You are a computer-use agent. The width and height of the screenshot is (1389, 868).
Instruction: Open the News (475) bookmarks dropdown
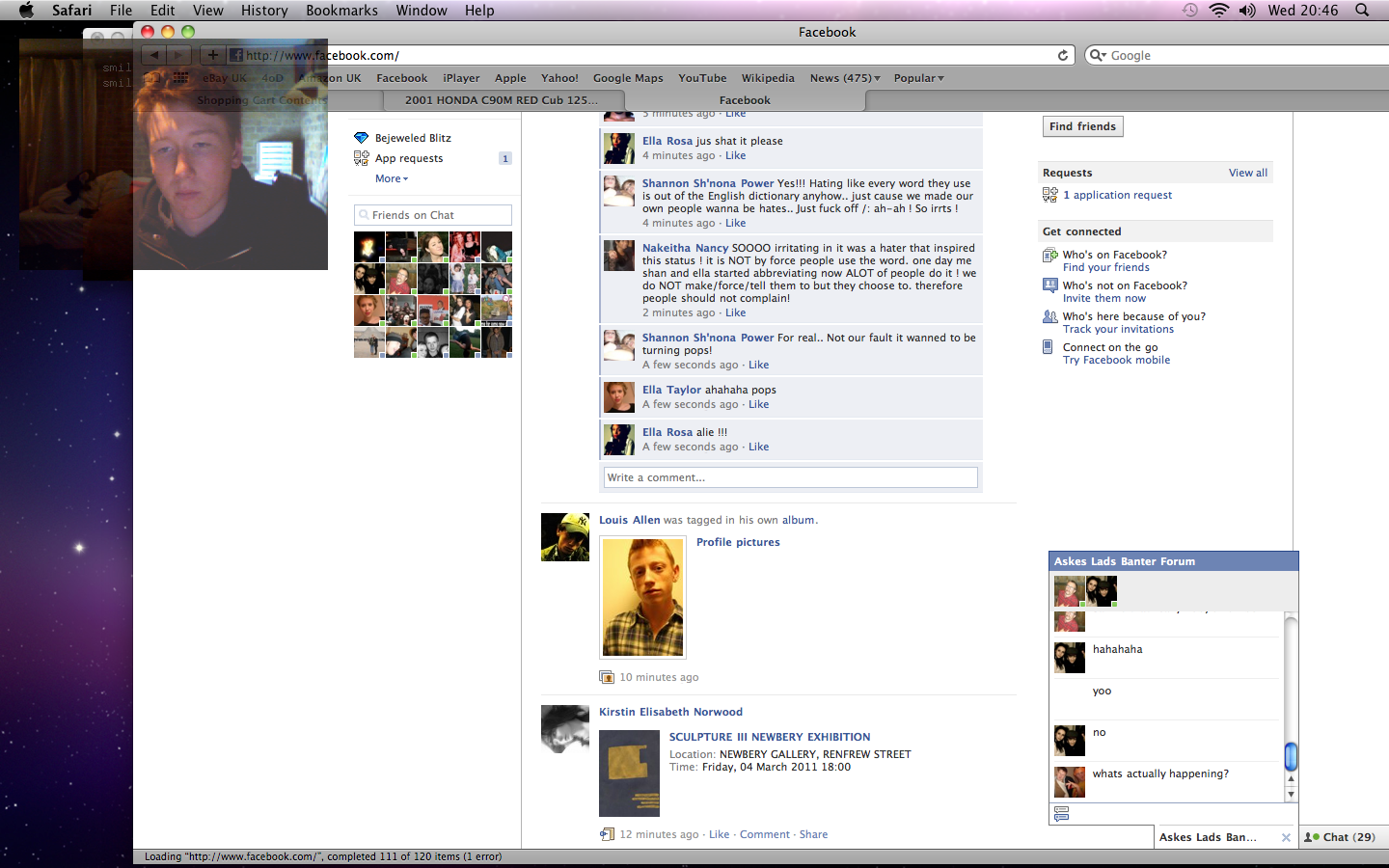click(845, 78)
